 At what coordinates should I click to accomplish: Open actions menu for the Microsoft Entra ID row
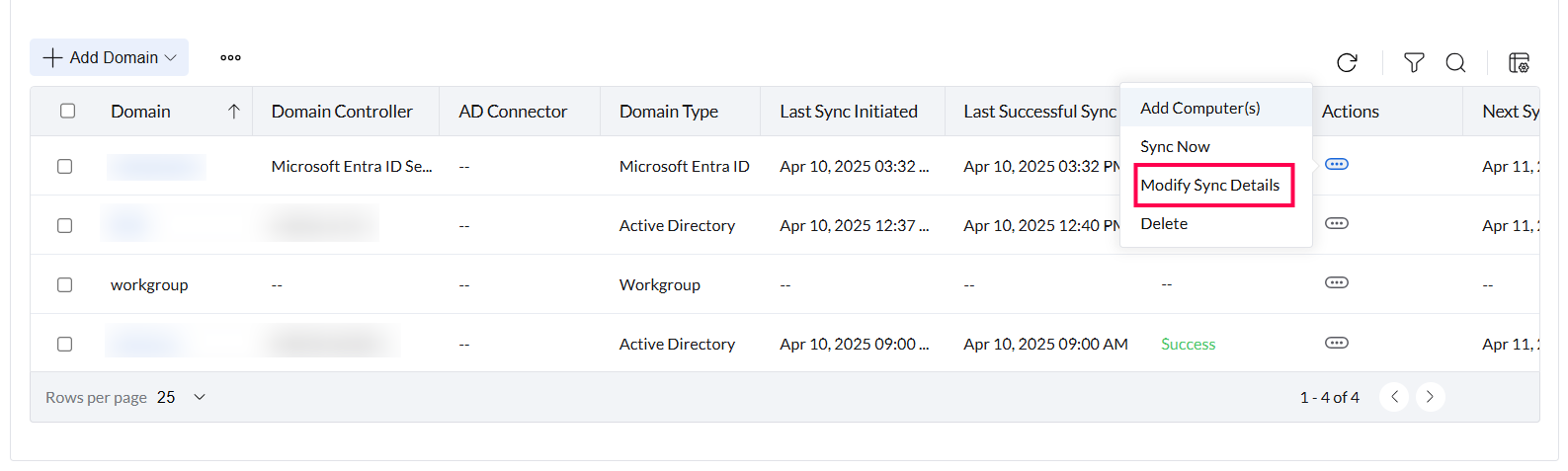point(1336,164)
